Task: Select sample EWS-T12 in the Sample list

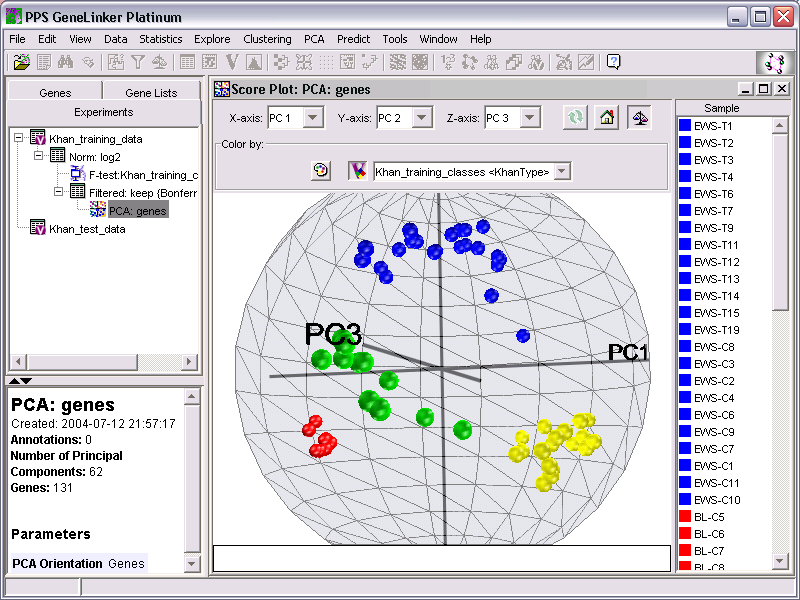Action: (716, 262)
